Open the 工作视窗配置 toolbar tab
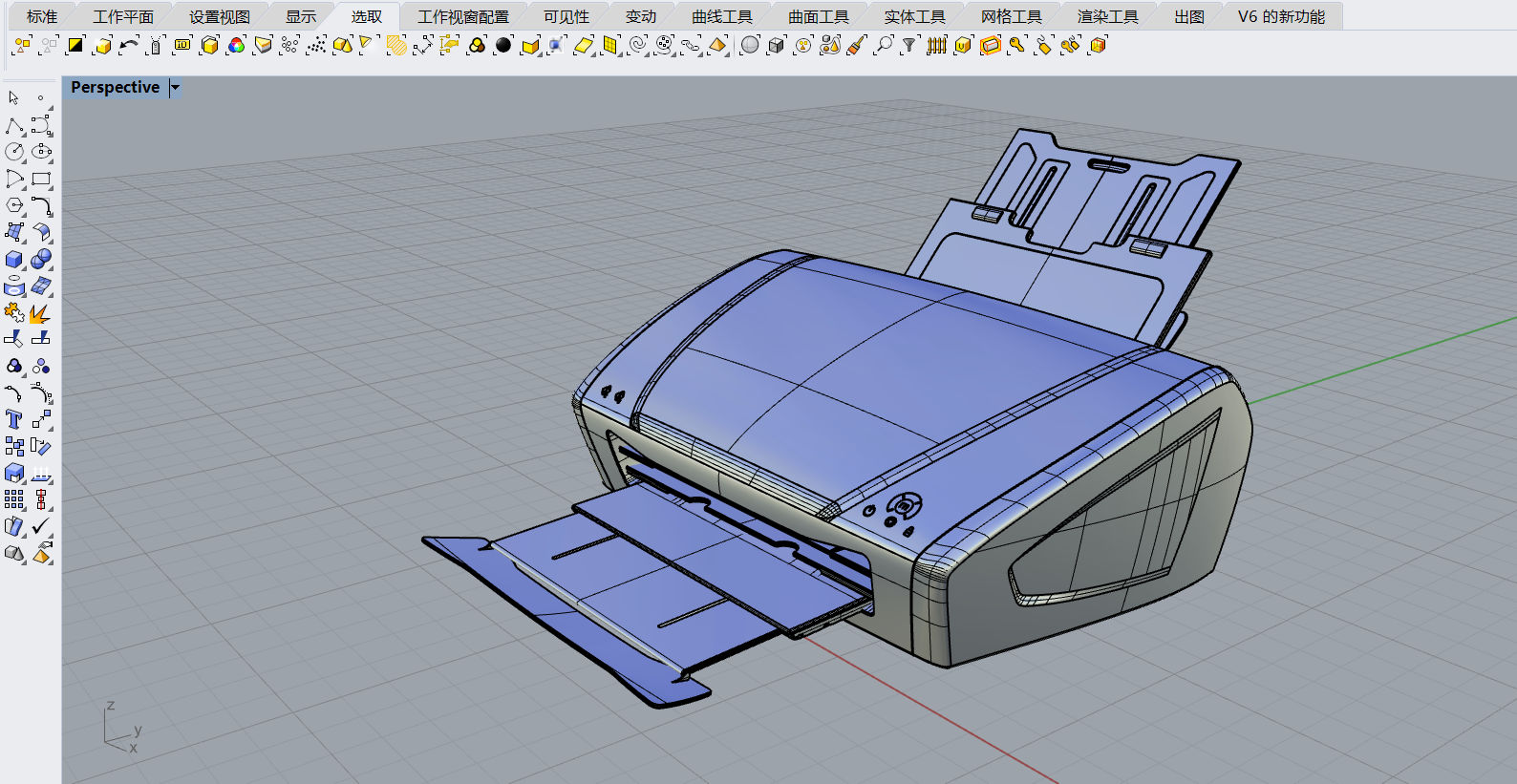The width and height of the screenshot is (1517, 784). point(463,16)
